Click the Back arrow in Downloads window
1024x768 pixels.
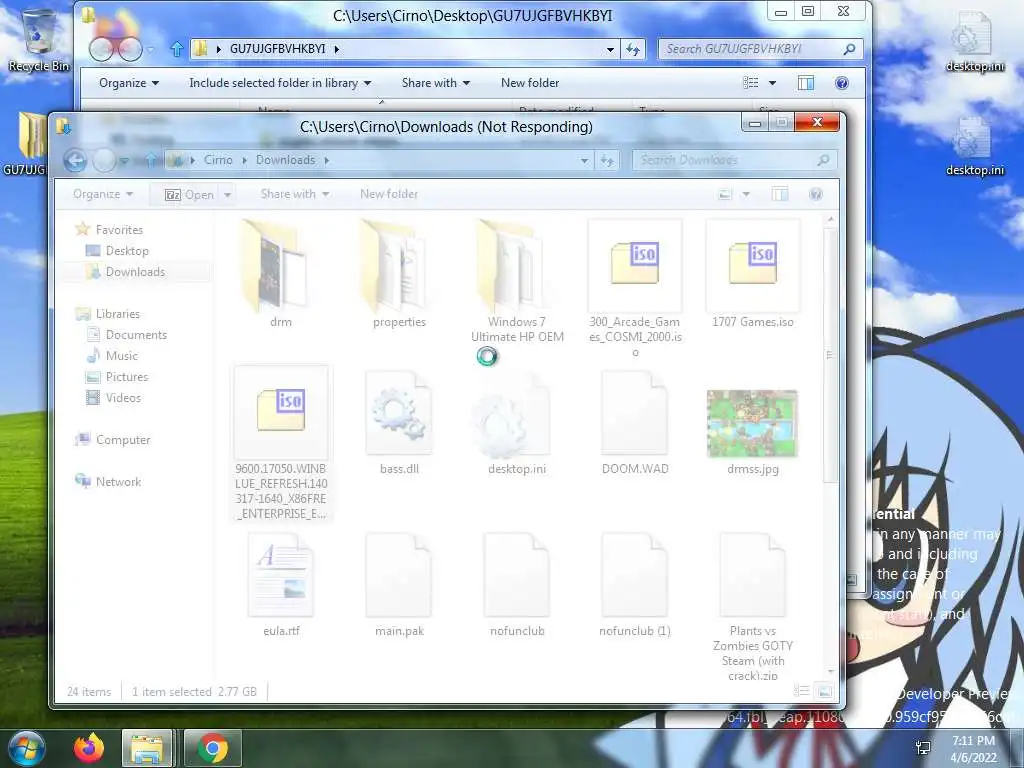point(75,160)
